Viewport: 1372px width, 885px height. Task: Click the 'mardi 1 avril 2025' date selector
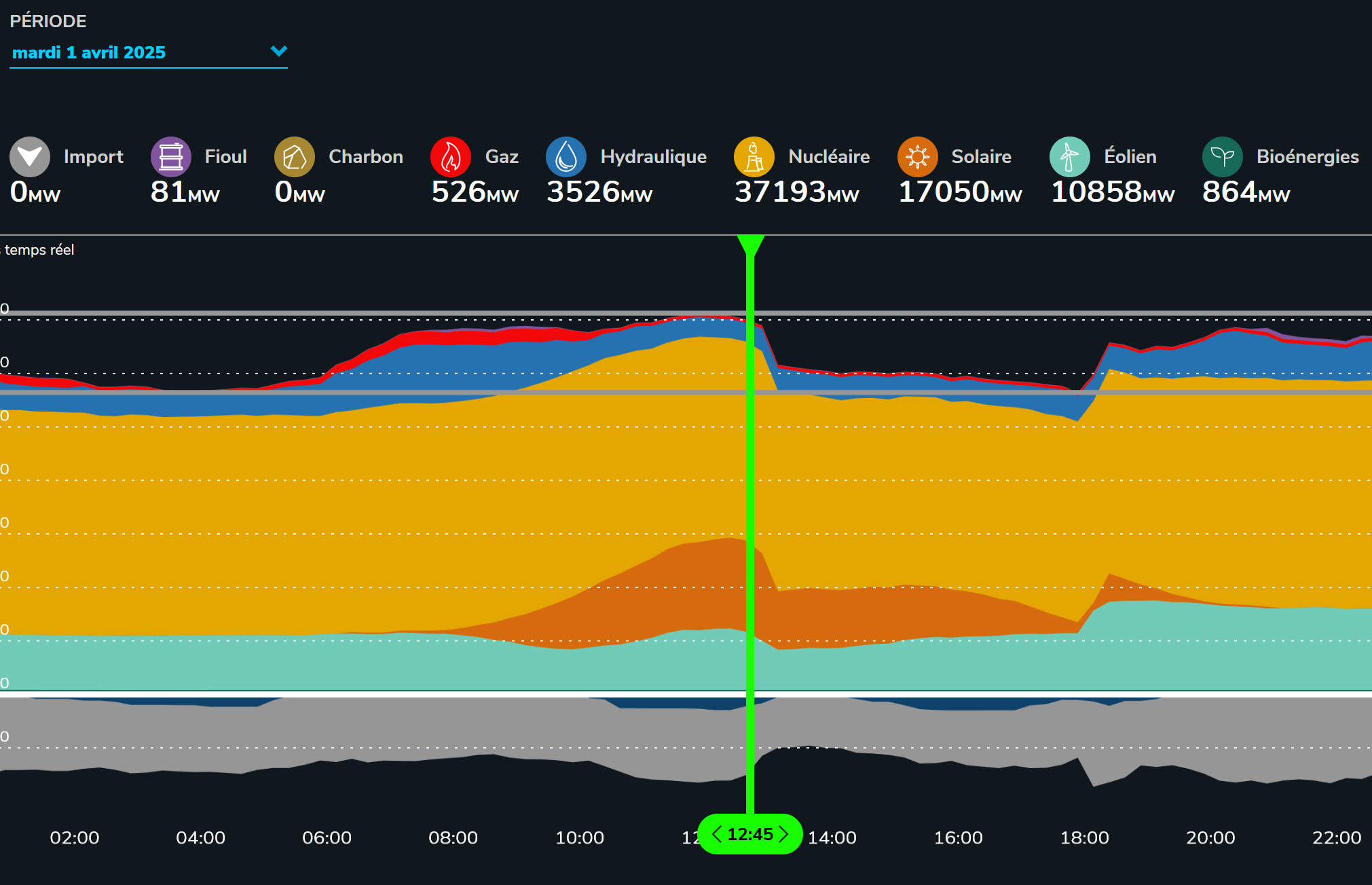pos(89,52)
